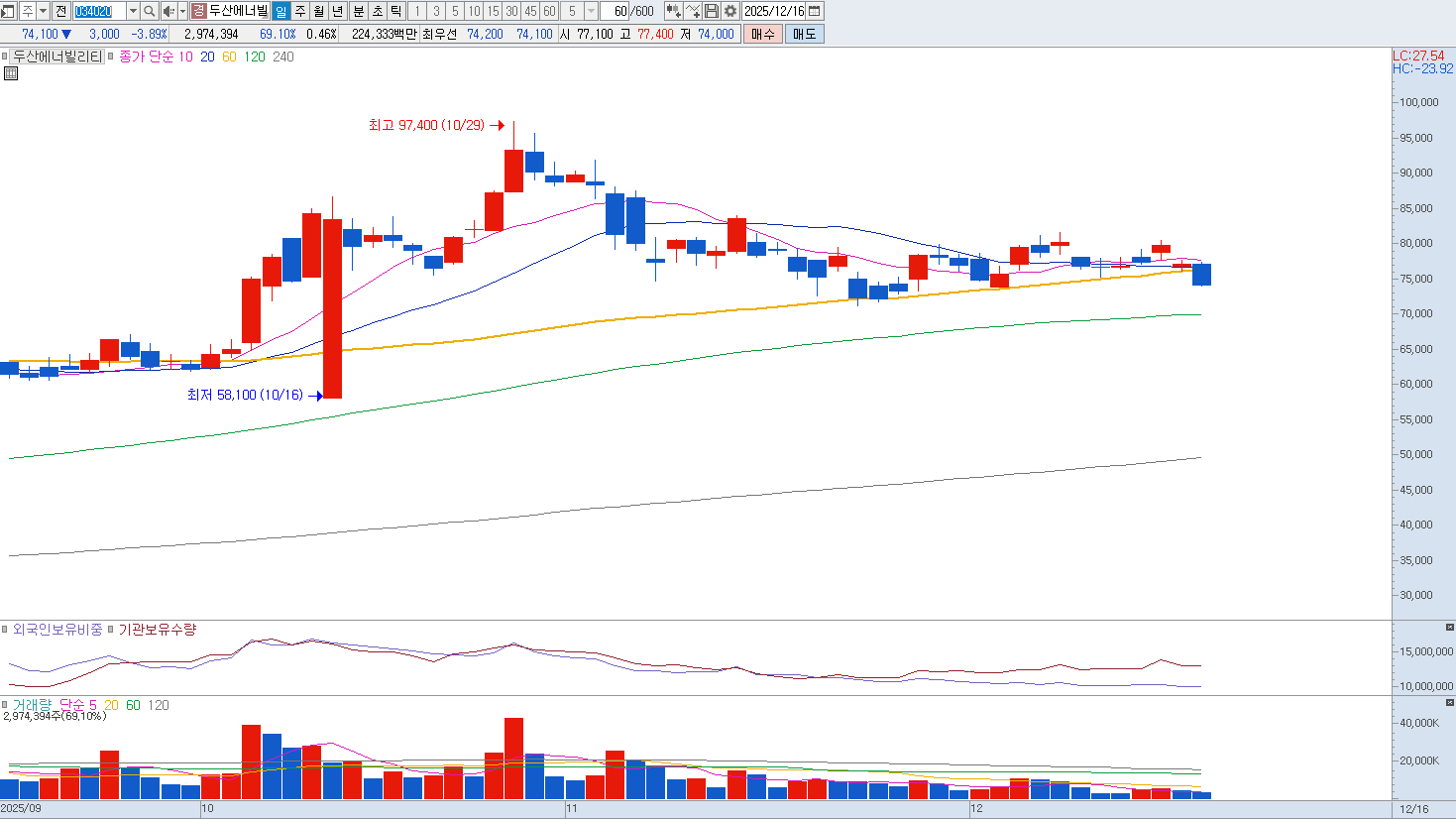Select the 30 interval tab
The height and width of the screenshot is (819, 1456).
click(511, 11)
